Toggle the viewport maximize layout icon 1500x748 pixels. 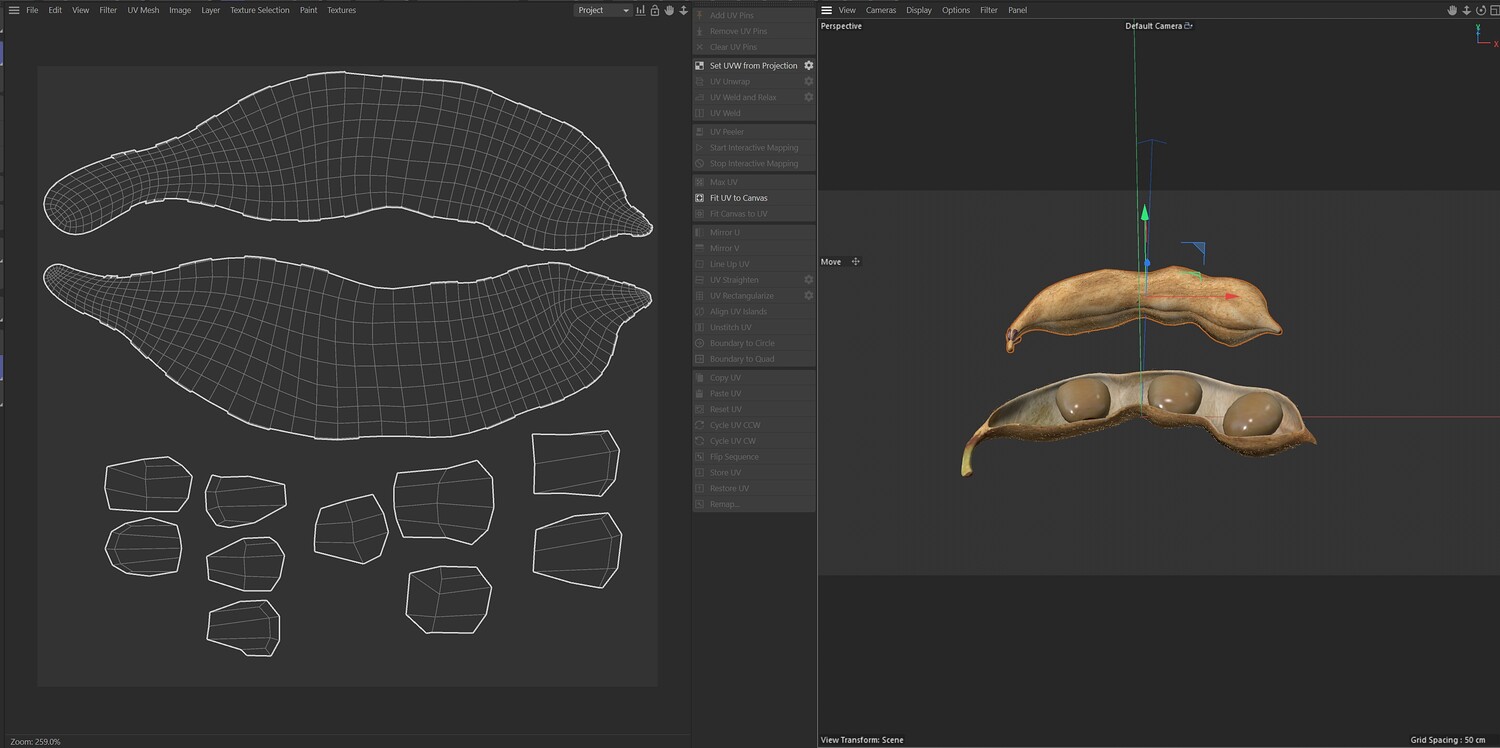pos(1493,10)
